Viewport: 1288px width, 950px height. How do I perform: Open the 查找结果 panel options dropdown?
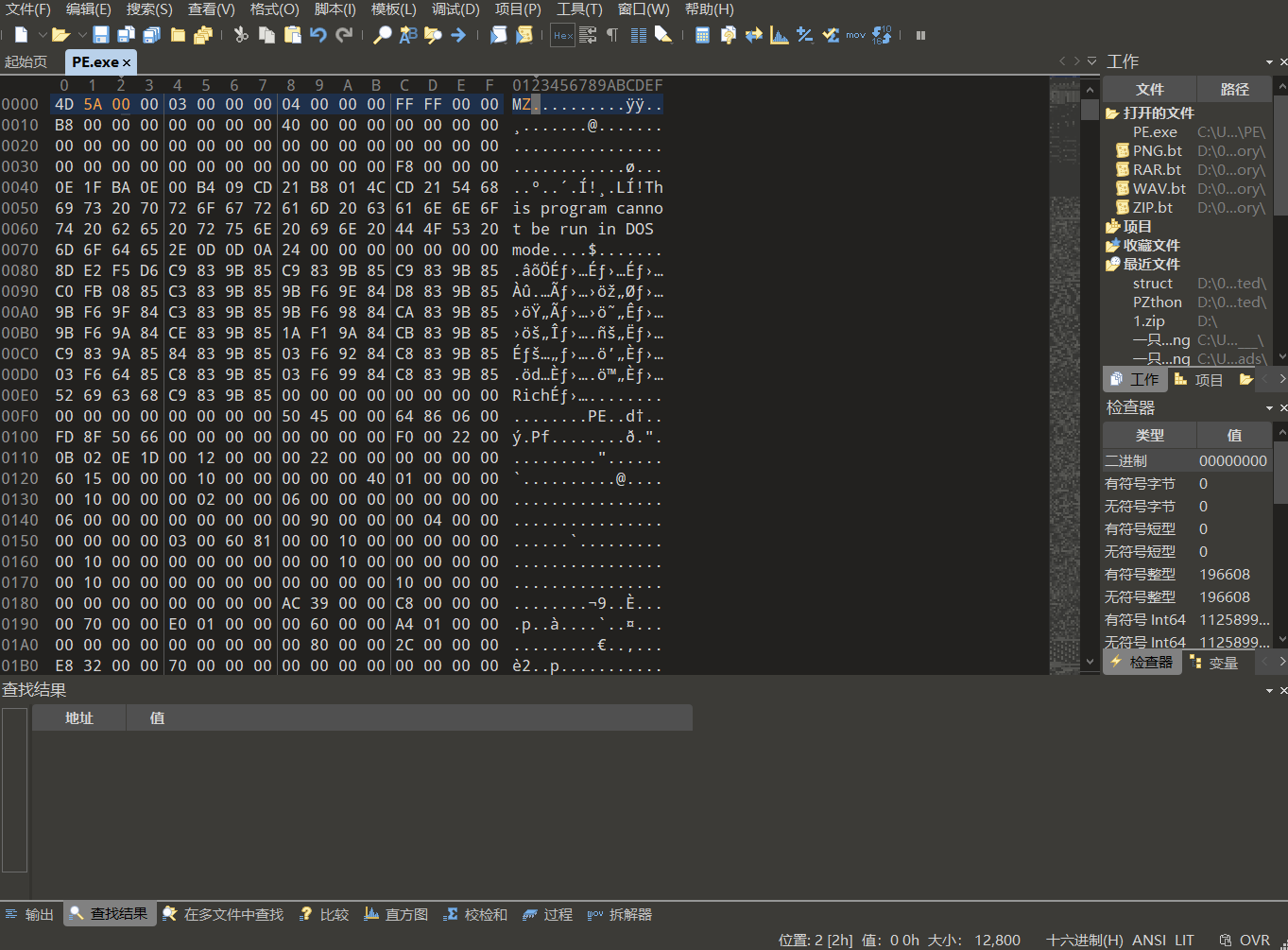pyautogui.click(x=1269, y=690)
